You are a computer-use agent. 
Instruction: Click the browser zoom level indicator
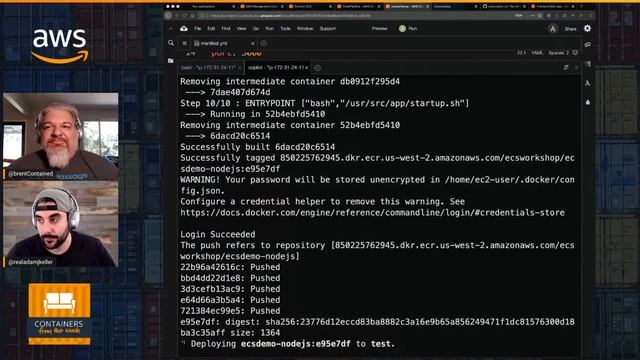point(518,16)
